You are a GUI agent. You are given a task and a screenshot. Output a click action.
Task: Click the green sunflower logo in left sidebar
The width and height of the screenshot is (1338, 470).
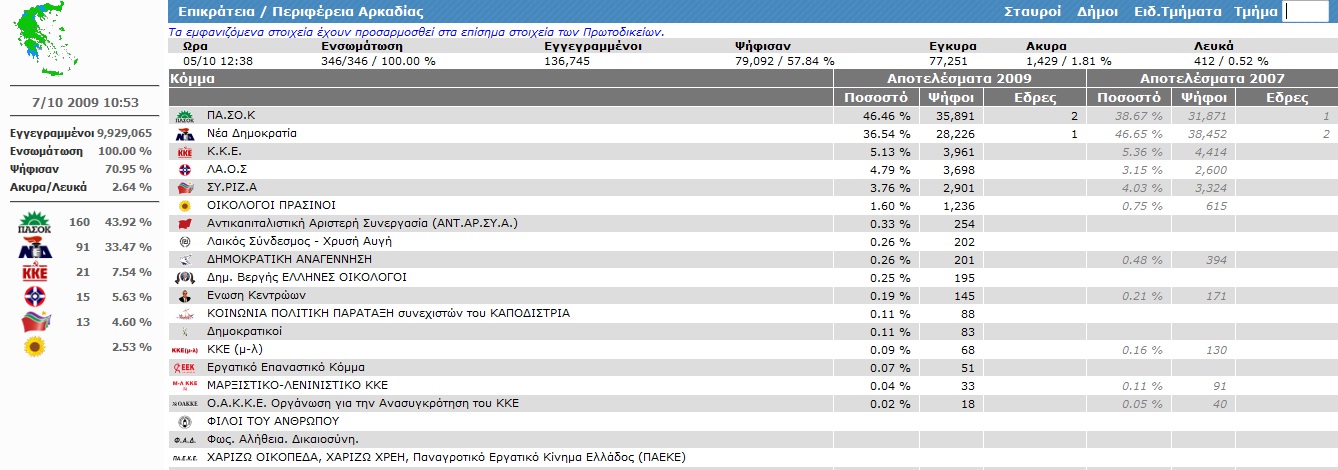[x=35, y=347]
